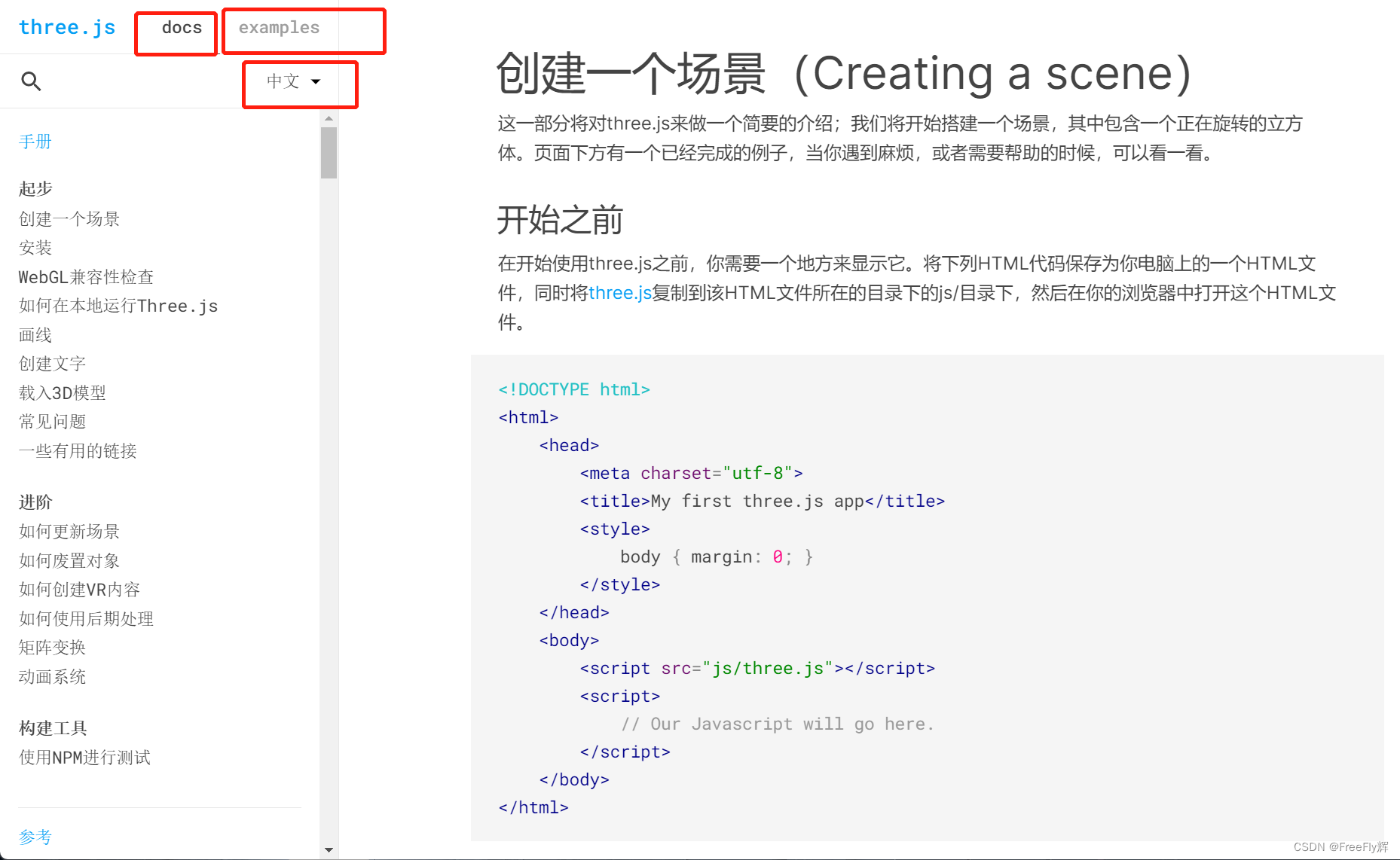The height and width of the screenshot is (860, 1400).
Task: Open the 参考 section link
Action: pos(35,837)
